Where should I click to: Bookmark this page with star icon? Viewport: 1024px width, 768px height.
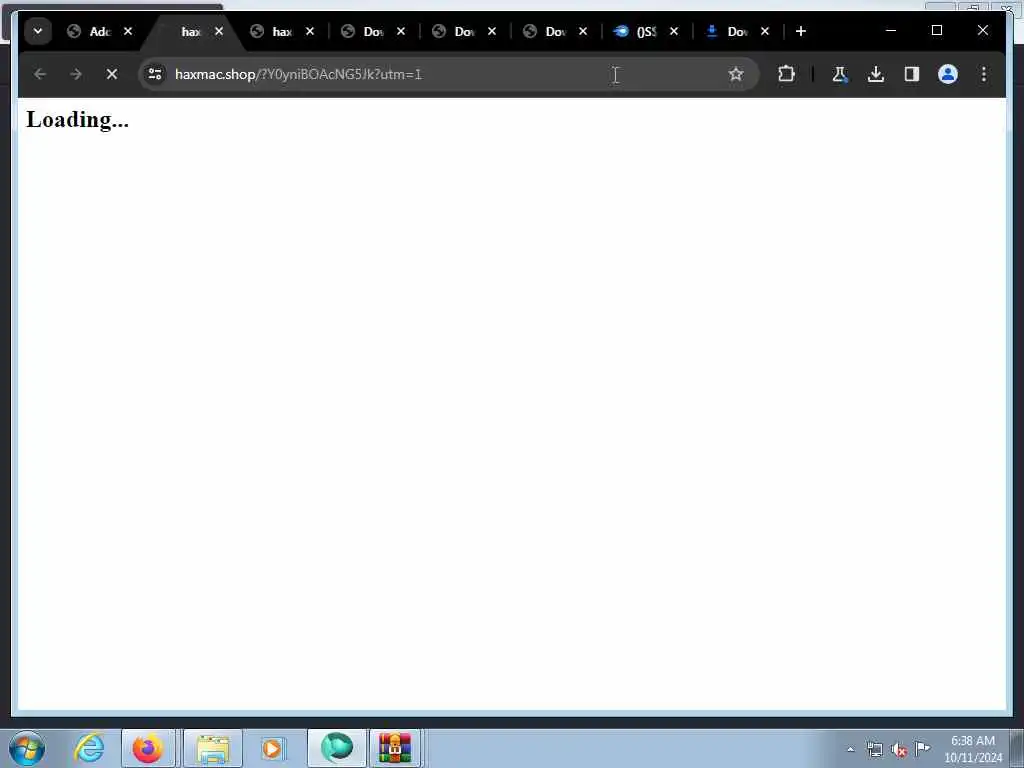736,74
